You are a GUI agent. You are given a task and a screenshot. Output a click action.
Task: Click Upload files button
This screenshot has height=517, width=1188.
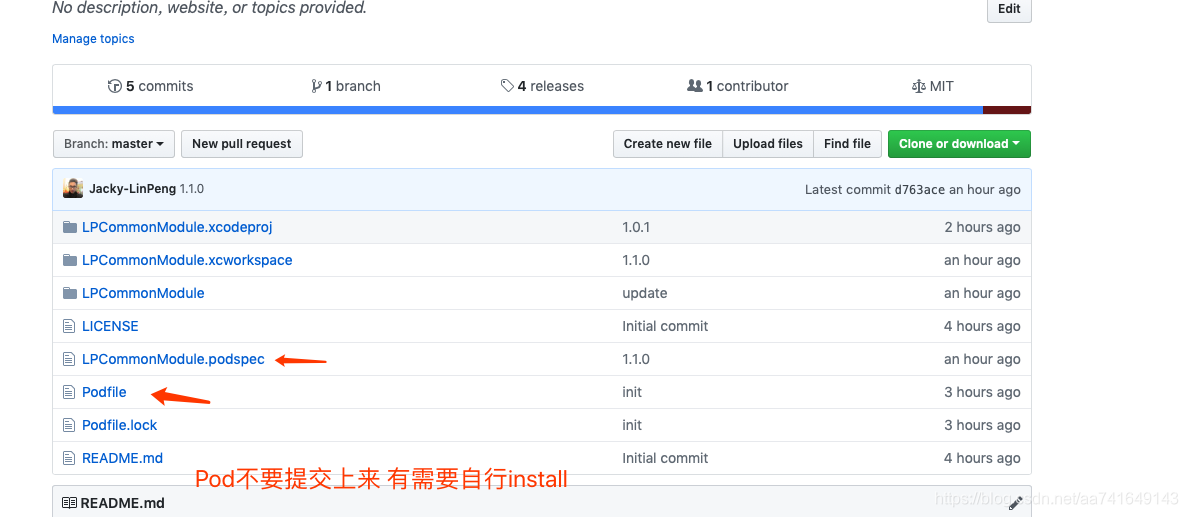tap(768, 144)
